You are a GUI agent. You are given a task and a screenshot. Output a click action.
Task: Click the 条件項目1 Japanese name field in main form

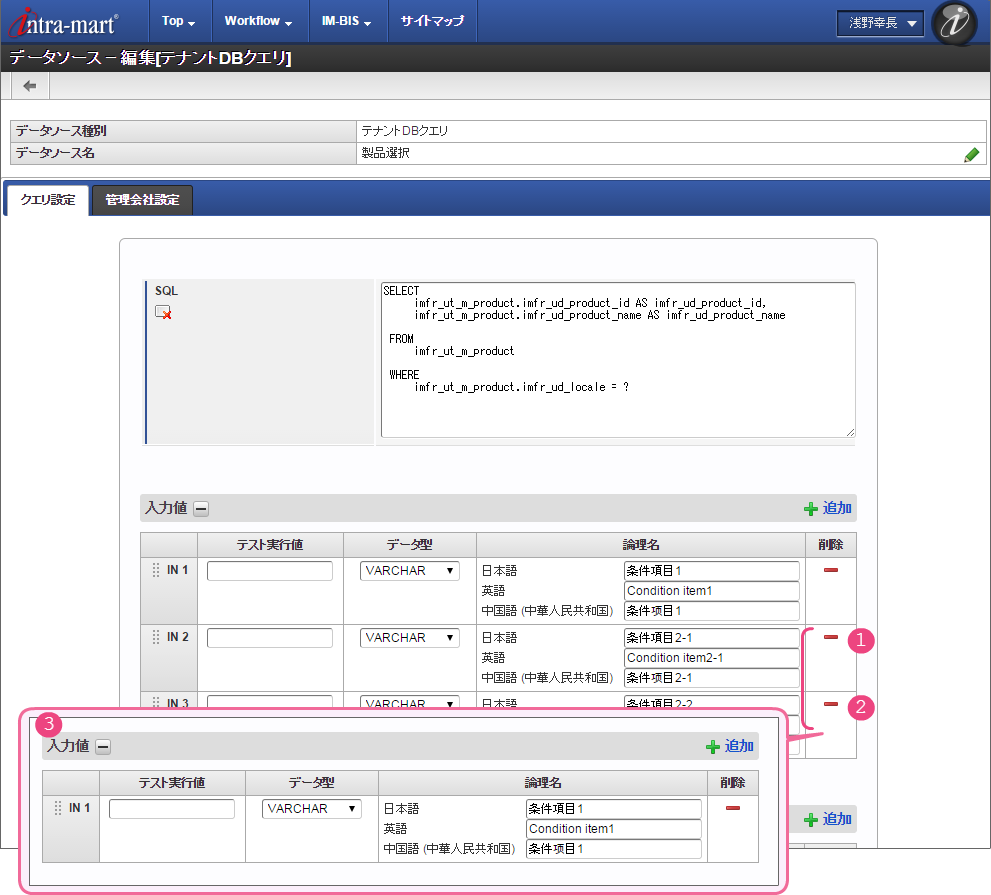point(712,571)
